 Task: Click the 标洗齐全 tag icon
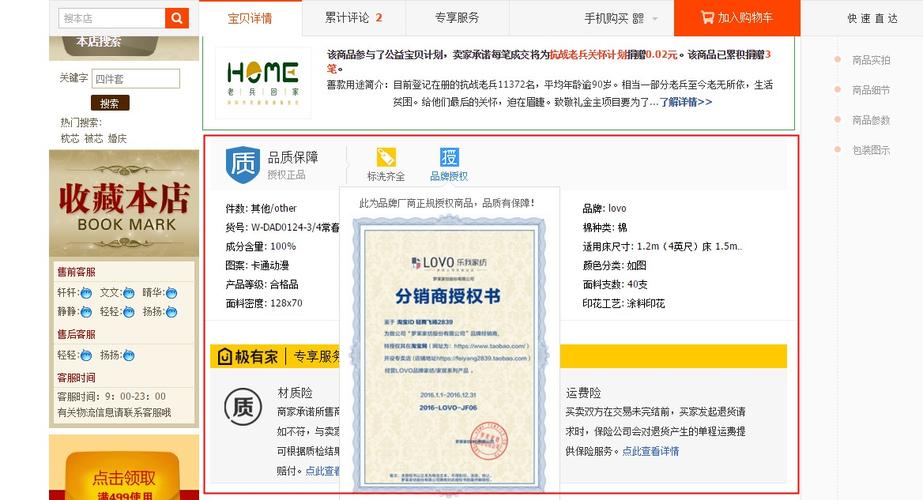point(386,158)
